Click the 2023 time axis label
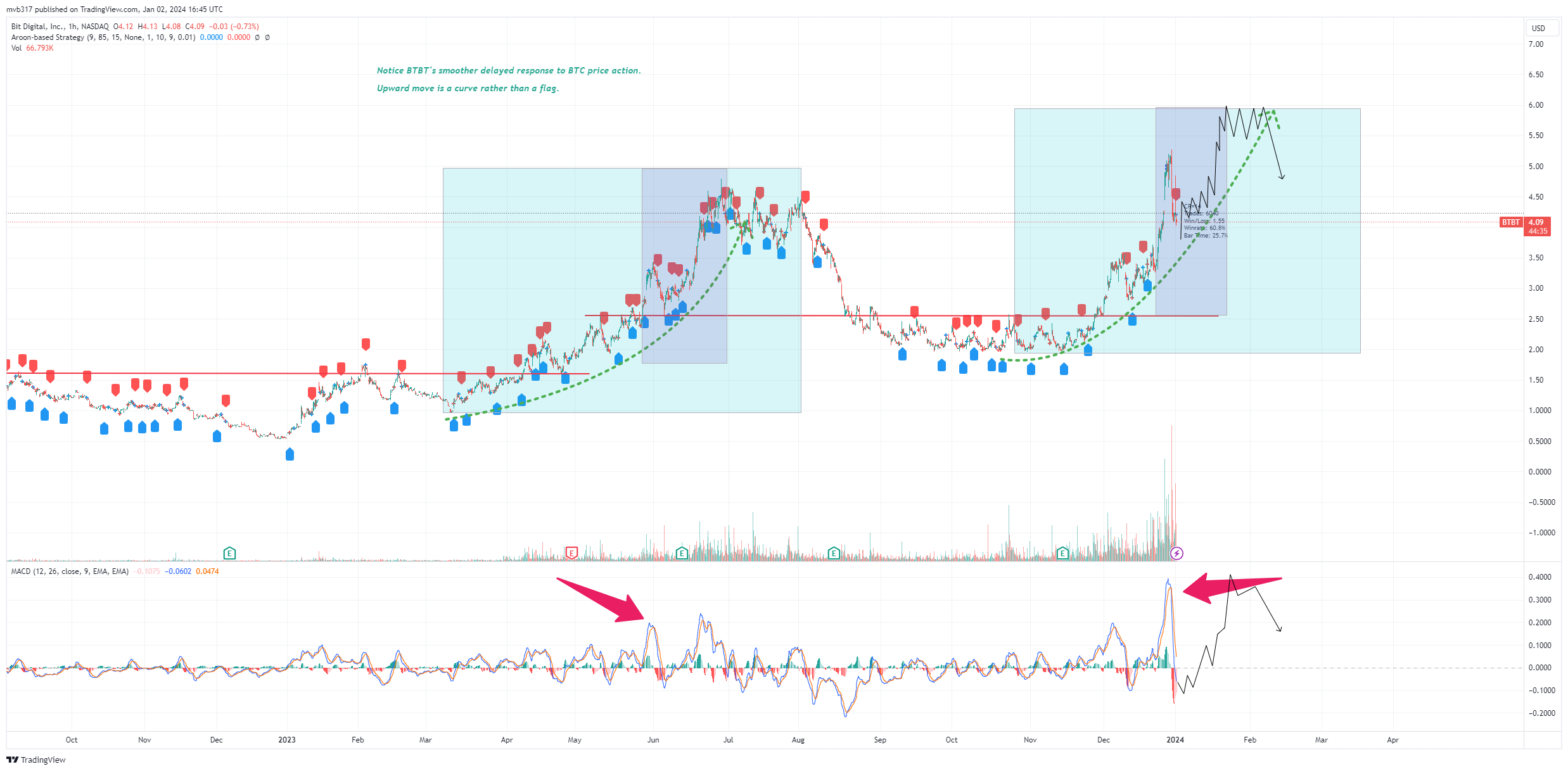Image resolution: width=1568 pixels, height=771 pixels. [x=287, y=740]
